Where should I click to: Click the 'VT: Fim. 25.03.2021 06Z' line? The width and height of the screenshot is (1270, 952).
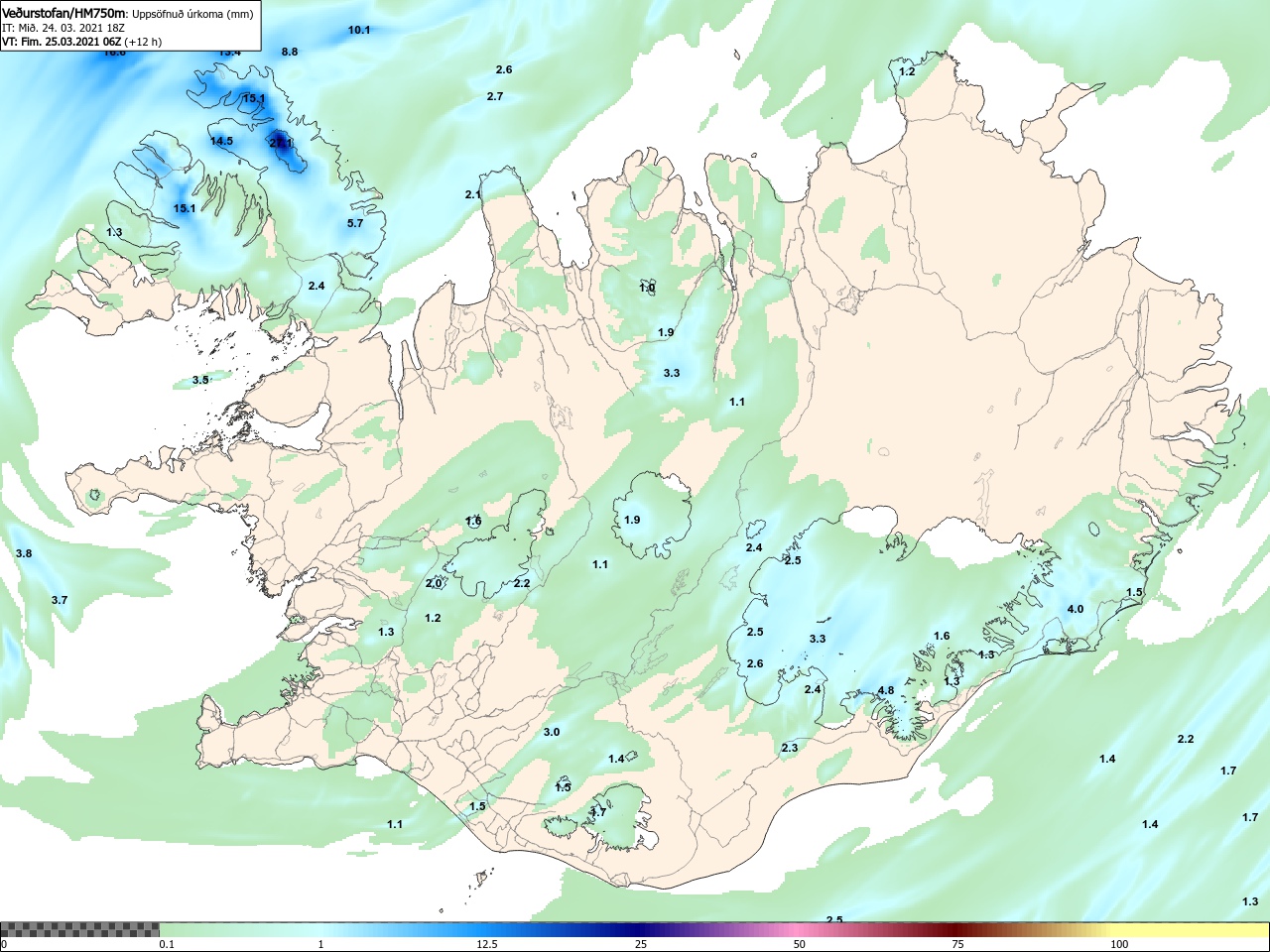click(63, 42)
